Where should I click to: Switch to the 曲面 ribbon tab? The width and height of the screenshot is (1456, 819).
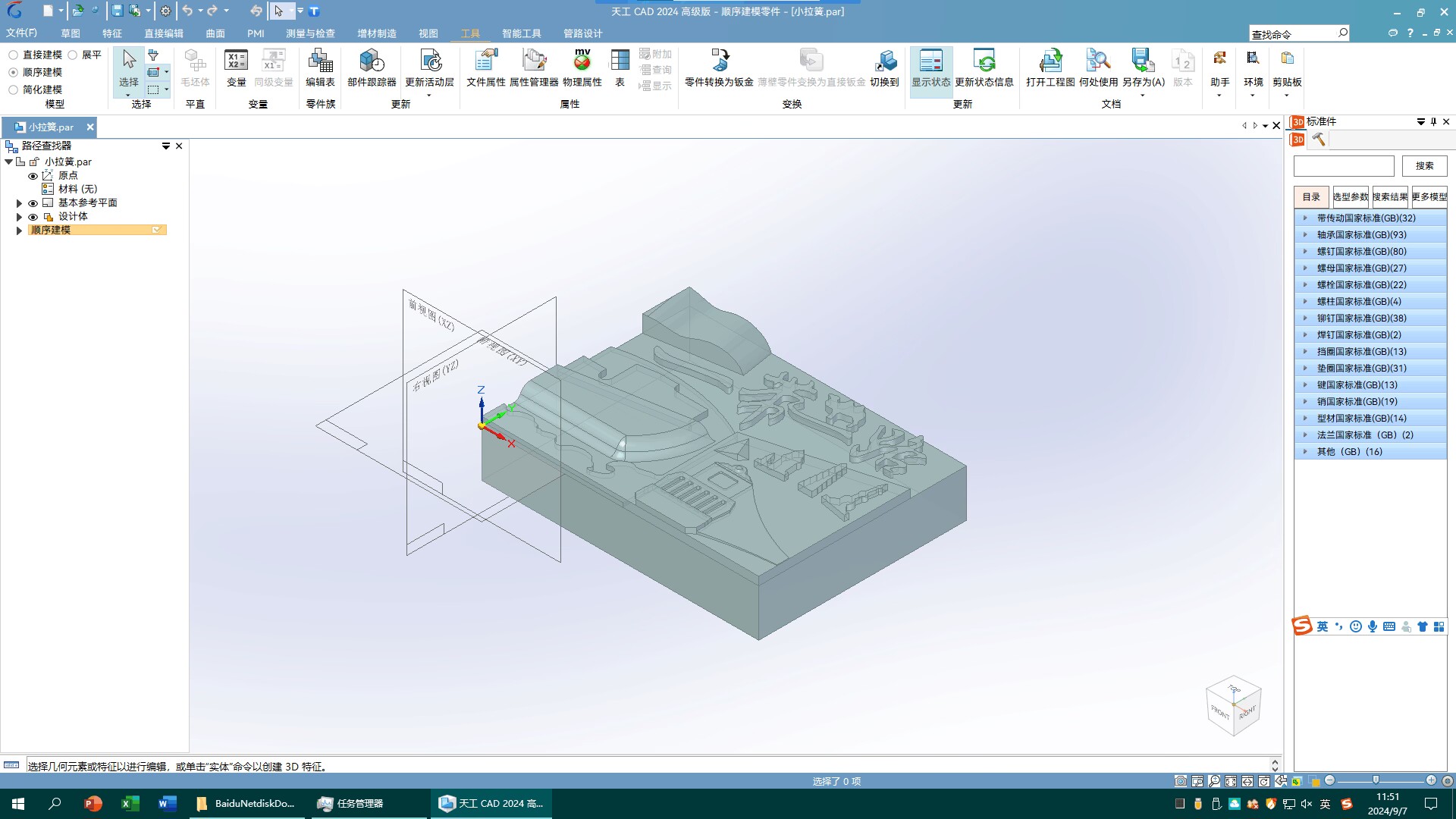tap(215, 33)
